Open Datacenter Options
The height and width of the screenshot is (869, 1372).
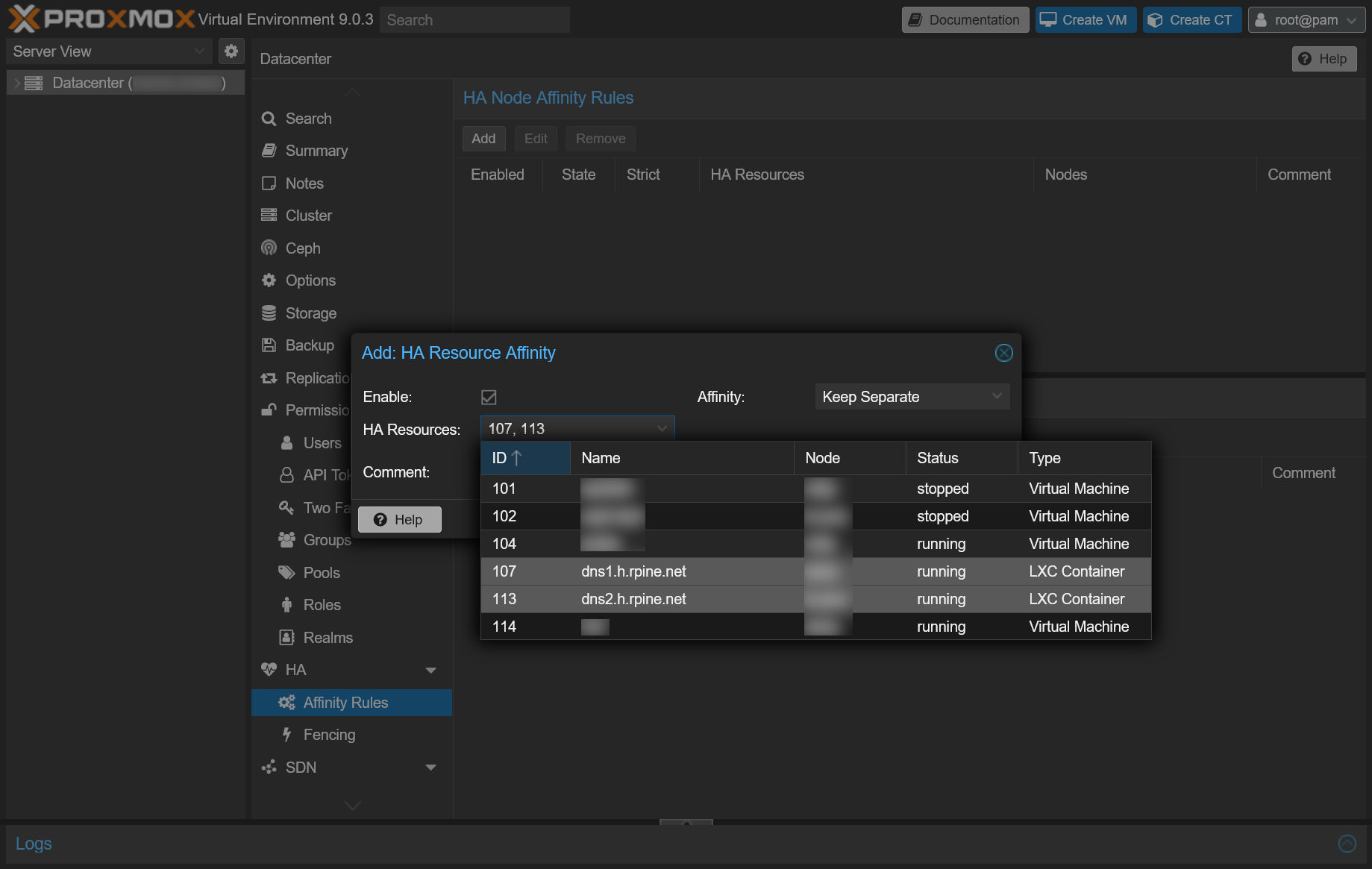click(x=310, y=280)
